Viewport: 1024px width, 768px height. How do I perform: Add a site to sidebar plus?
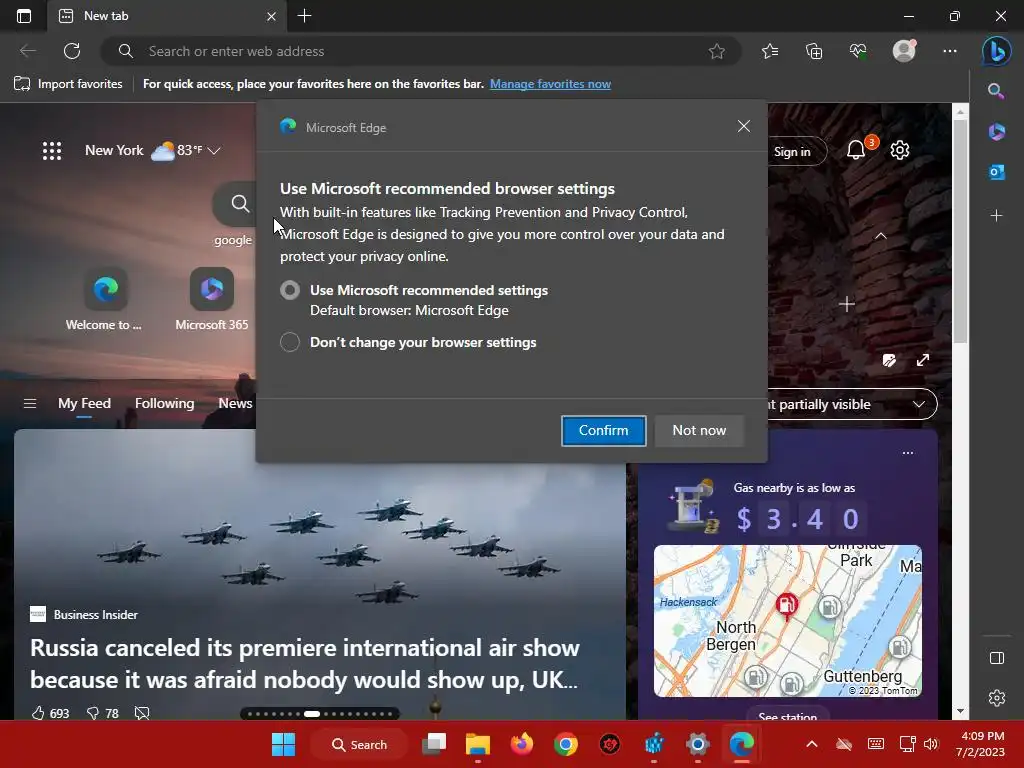[996, 216]
